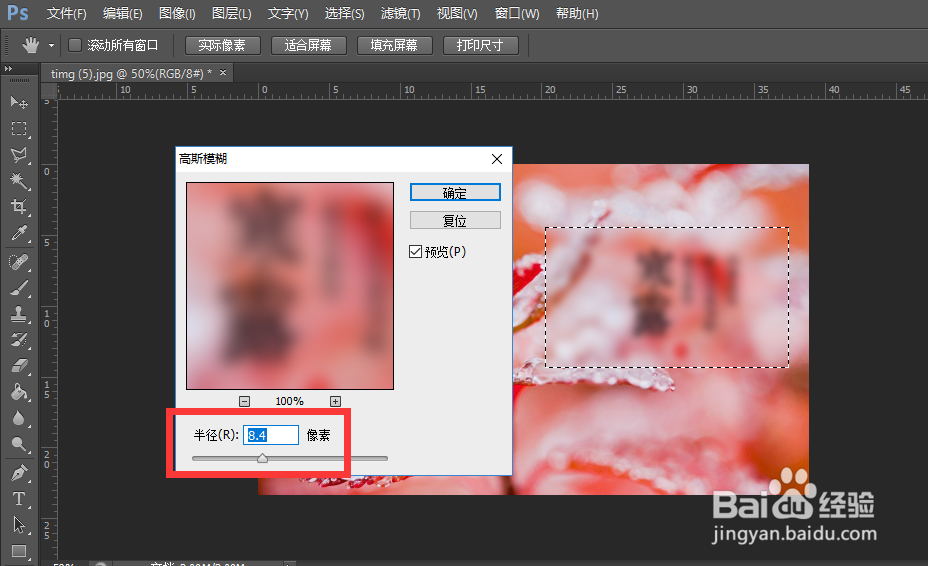This screenshot has height=566, width=928.
Task: Select the Move tool
Action: click(x=19, y=102)
